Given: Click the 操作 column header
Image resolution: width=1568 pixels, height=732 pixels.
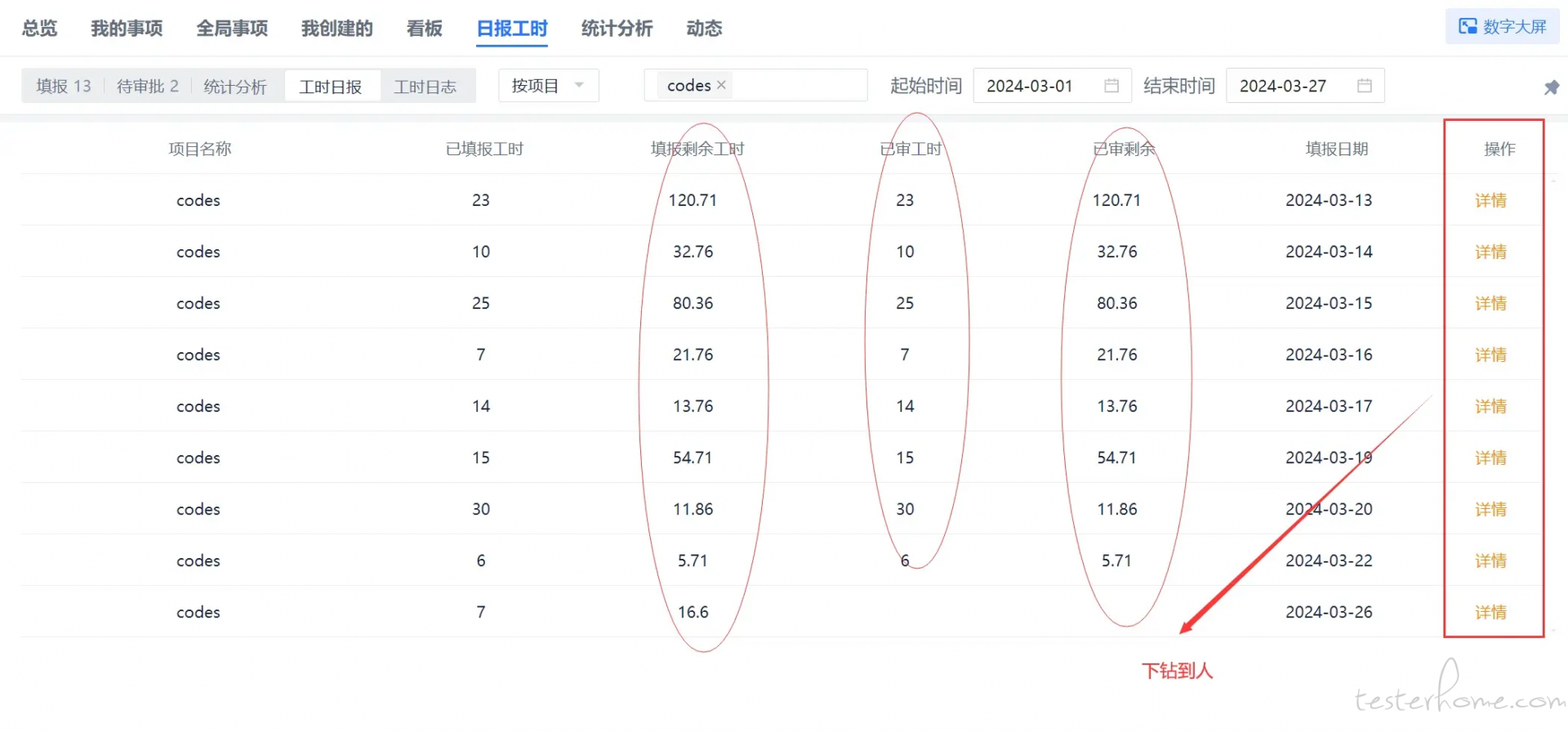Looking at the screenshot, I should [1499, 149].
